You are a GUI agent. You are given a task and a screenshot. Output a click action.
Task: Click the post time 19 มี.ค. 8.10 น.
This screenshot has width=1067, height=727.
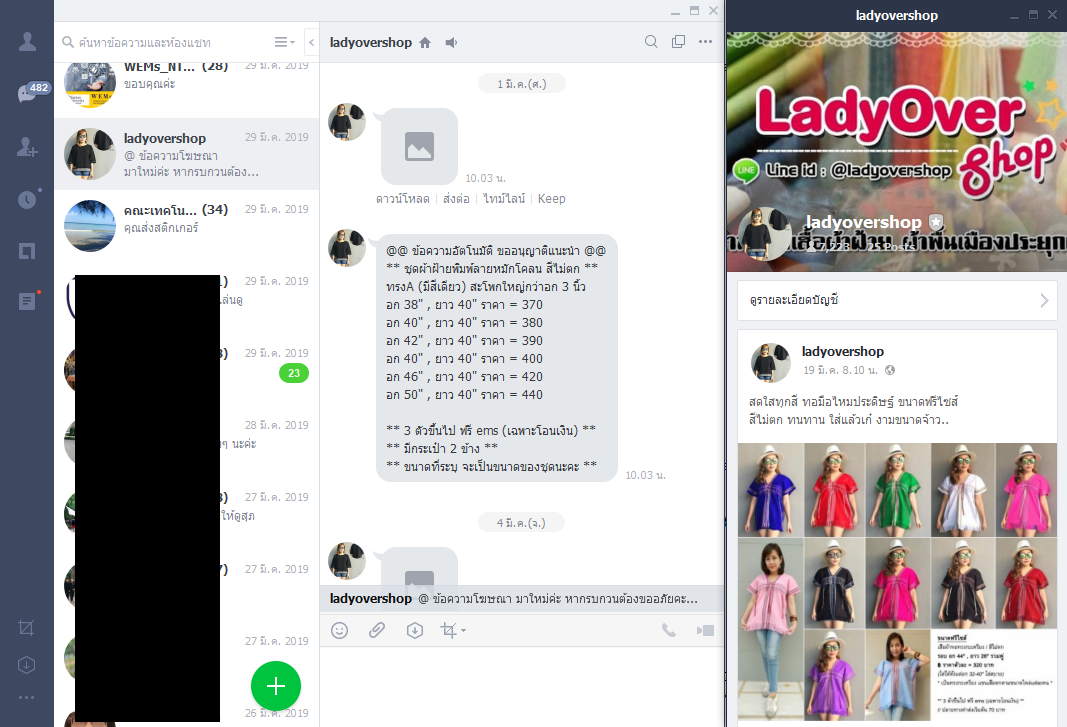coord(840,370)
